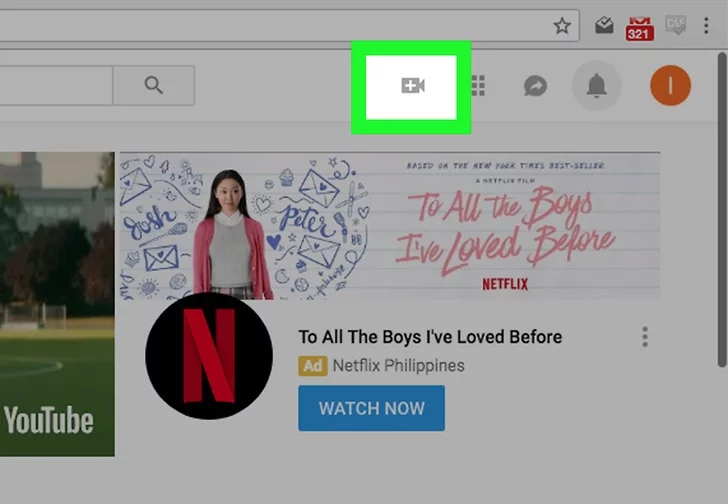
Task: Click the Netflix Philippines advertiser name
Action: [398, 366]
